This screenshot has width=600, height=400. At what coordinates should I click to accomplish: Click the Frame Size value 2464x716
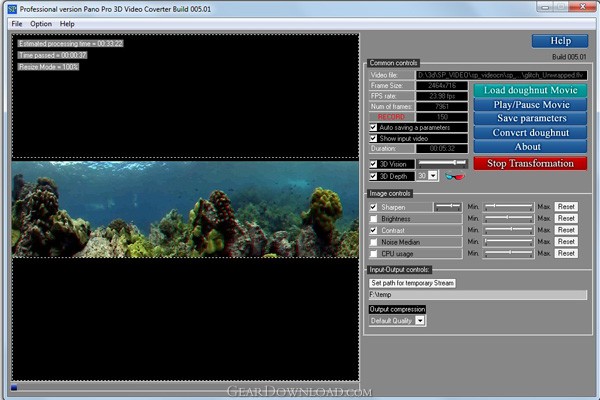[442, 86]
